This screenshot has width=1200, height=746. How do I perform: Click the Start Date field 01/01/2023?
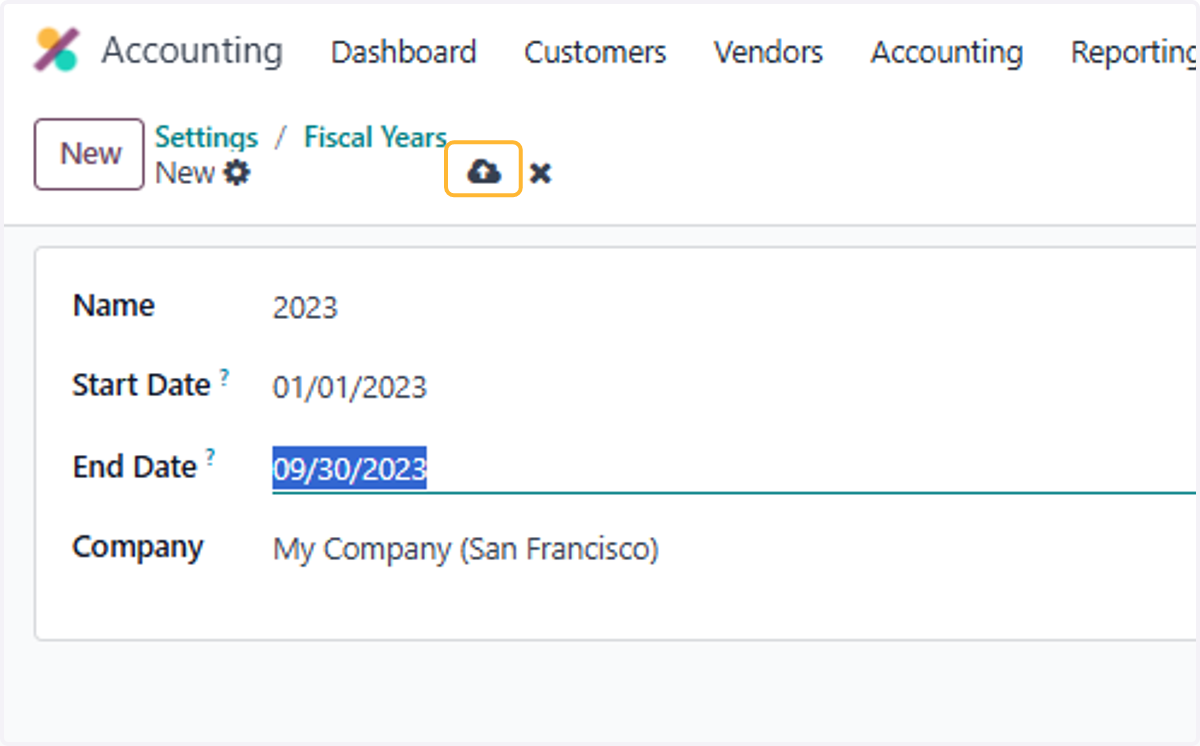click(x=734, y=387)
